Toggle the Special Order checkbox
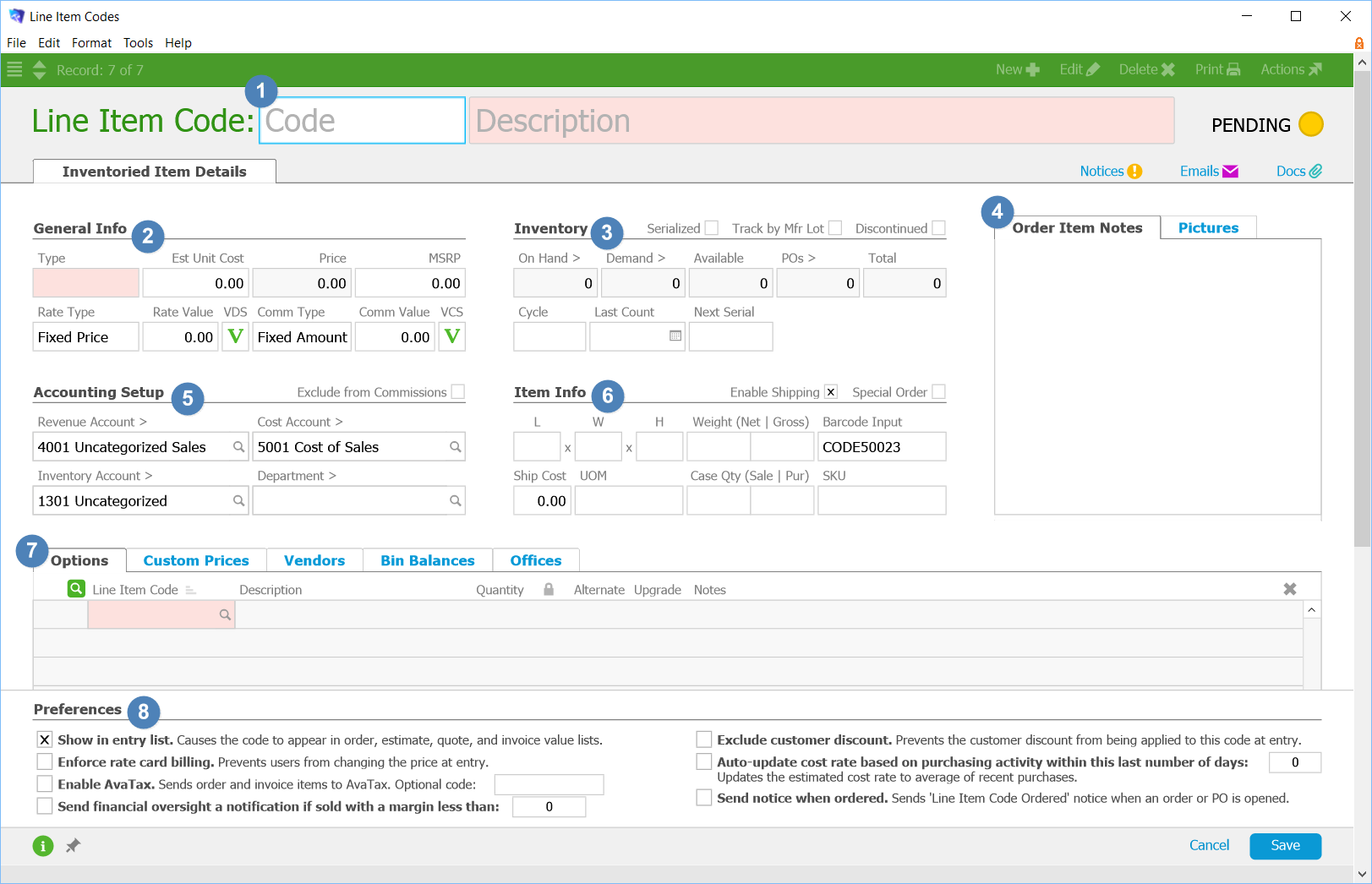The image size is (1372, 884). (938, 392)
